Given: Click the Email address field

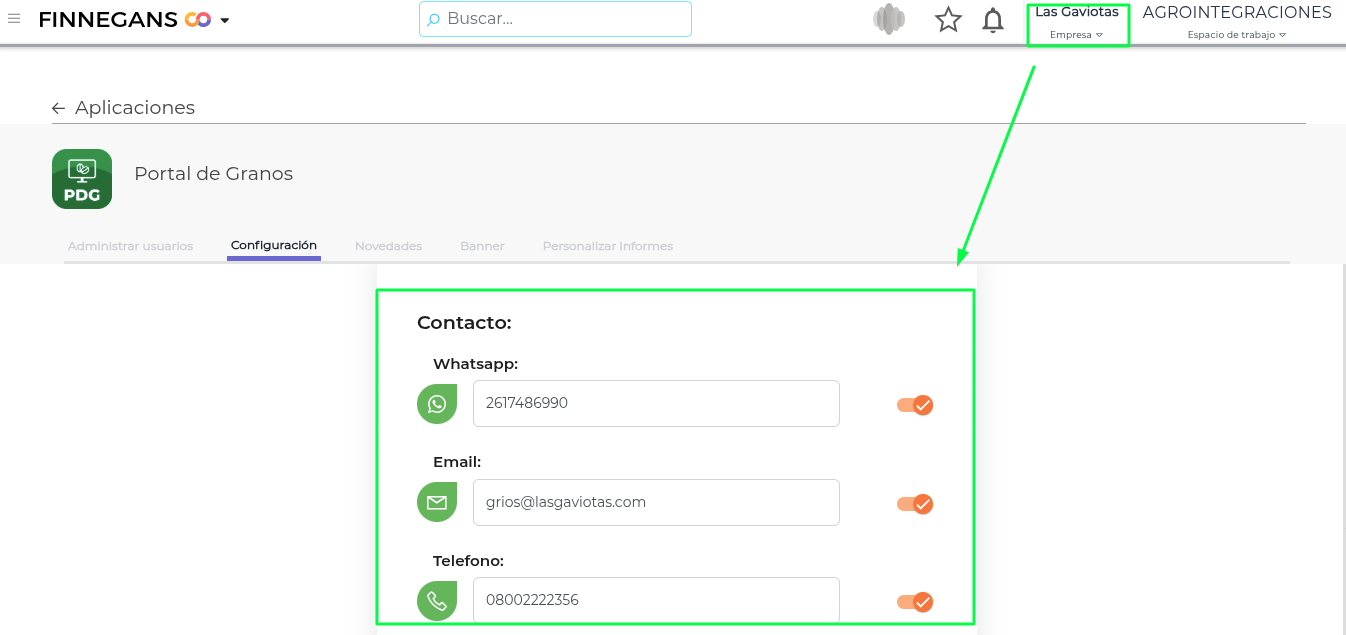Looking at the screenshot, I should click(x=656, y=502).
